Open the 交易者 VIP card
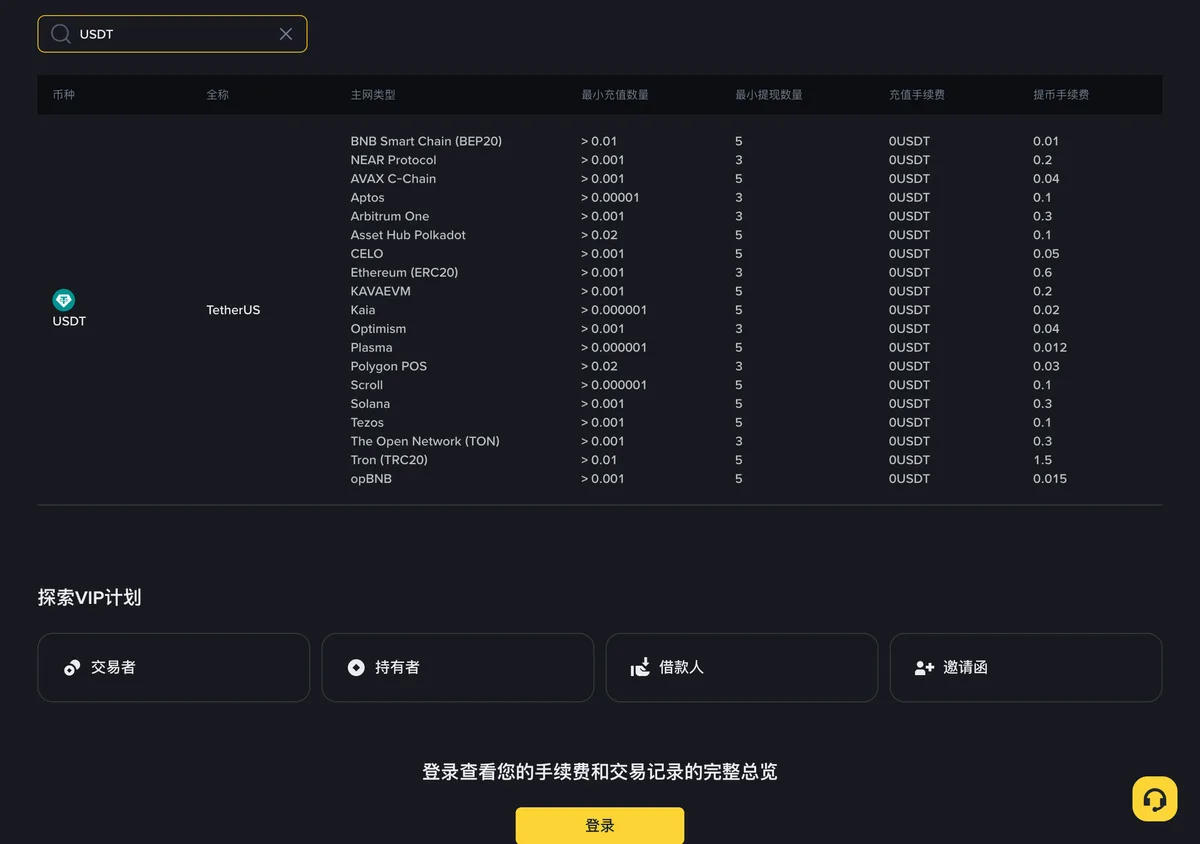 174,667
